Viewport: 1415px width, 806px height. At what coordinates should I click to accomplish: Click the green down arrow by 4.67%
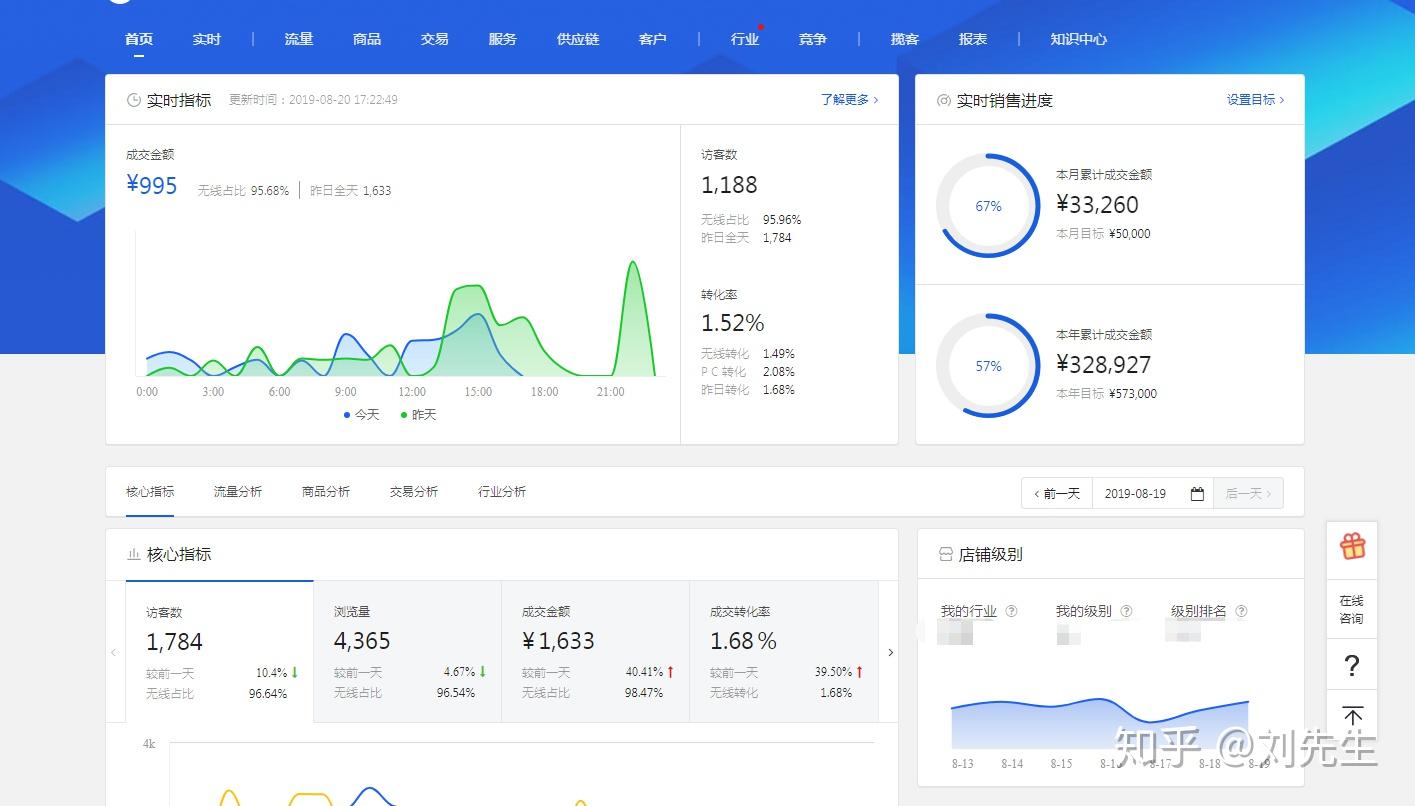coord(483,672)
